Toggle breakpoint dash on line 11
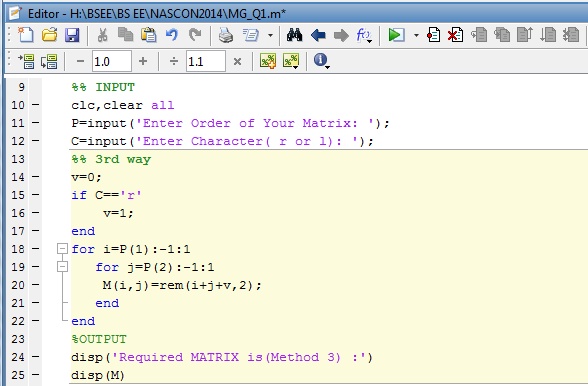This screenshot has width=588, height=386. tap(36, 123)
